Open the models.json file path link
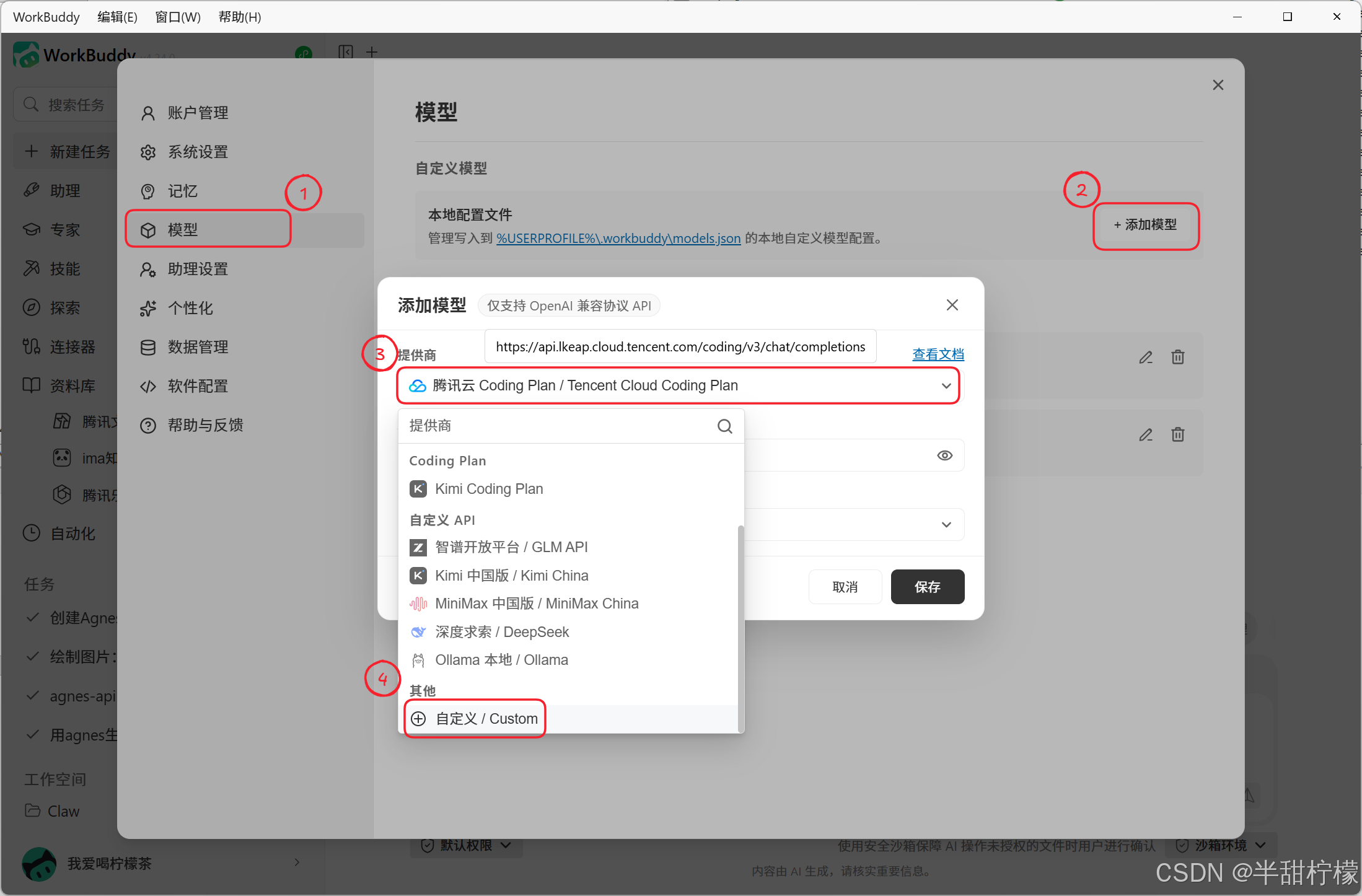Screen dimensions: 1362x896 pos(618,239)
